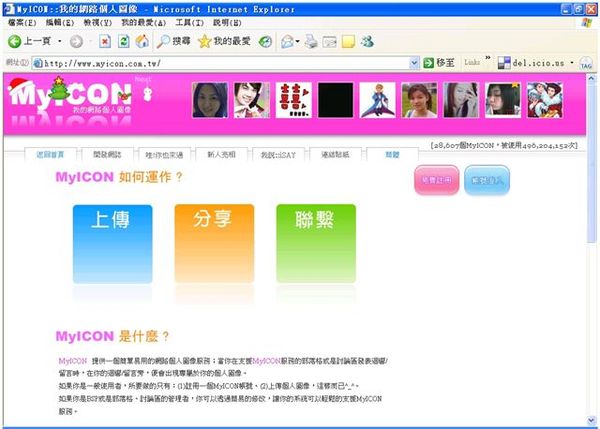Click the green 聯繫 contact tile

pyautogui.click(x=316, y=244)
